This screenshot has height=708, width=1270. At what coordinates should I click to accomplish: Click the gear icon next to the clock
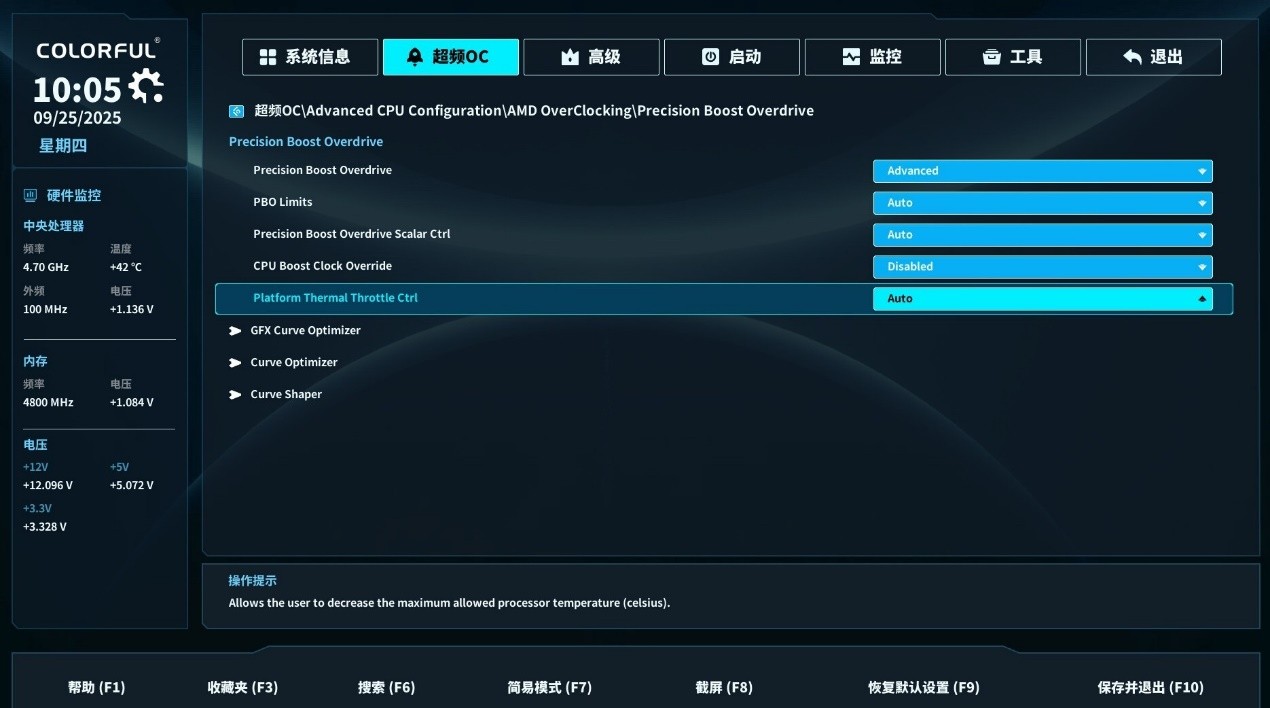[146, 87]
